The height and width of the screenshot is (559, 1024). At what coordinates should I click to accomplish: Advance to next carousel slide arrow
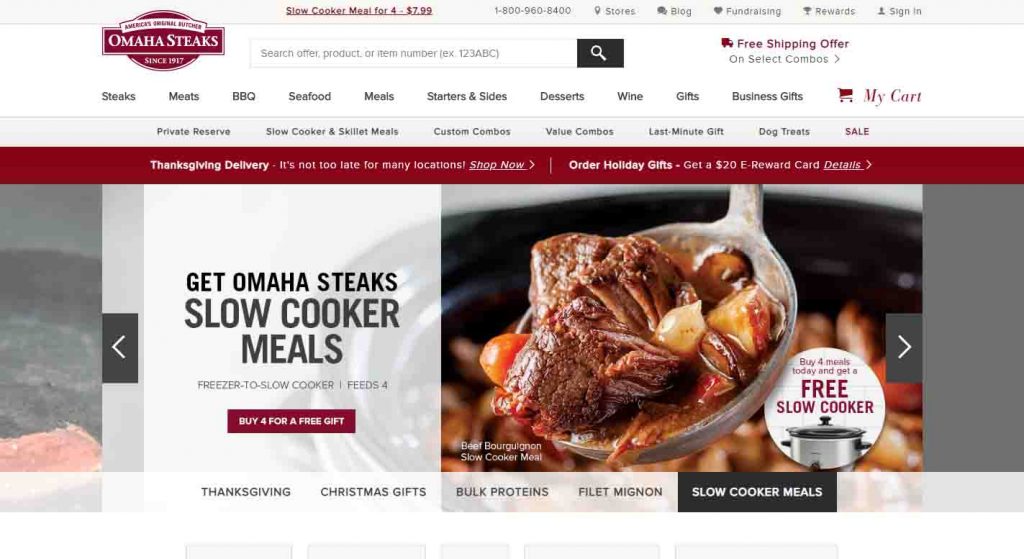click(904, 347)
